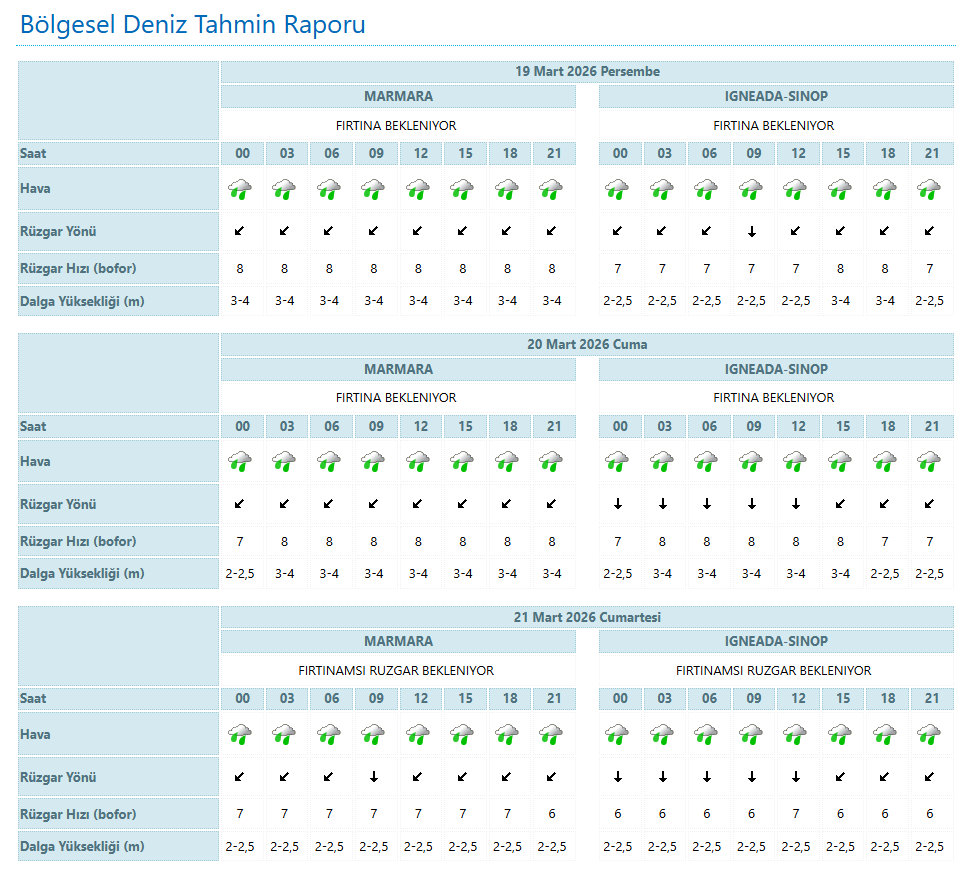Screen dimensions: 974x875
Task: Click the 21 Mart Igneada-Sinop 03:00 wind arrow
Action: (663, 777)
